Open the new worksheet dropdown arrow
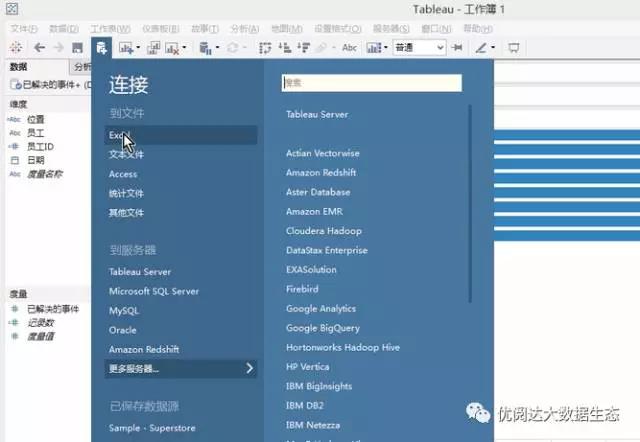 coord(138,48)
